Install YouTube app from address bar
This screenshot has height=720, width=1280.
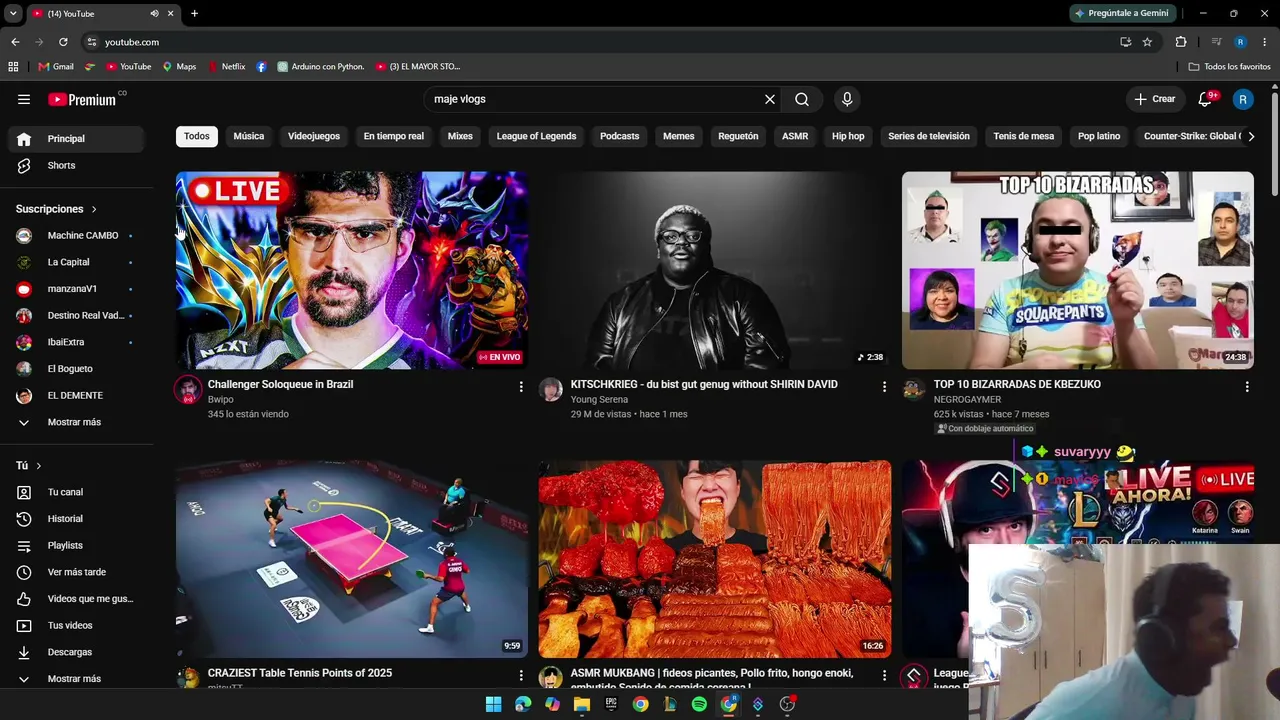[1125, 42]
